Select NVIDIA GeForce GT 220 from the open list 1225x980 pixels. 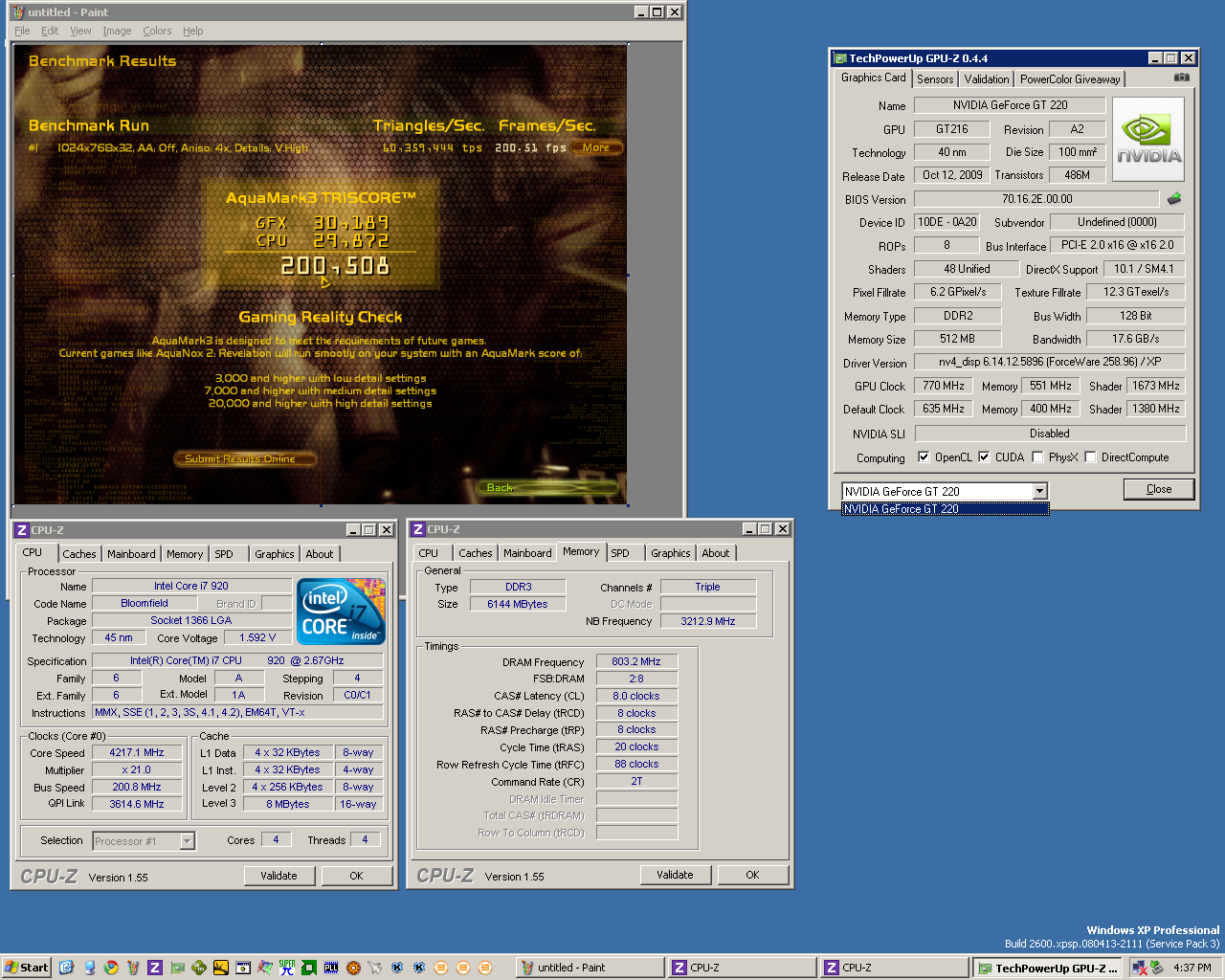click(x=945, y=509)
